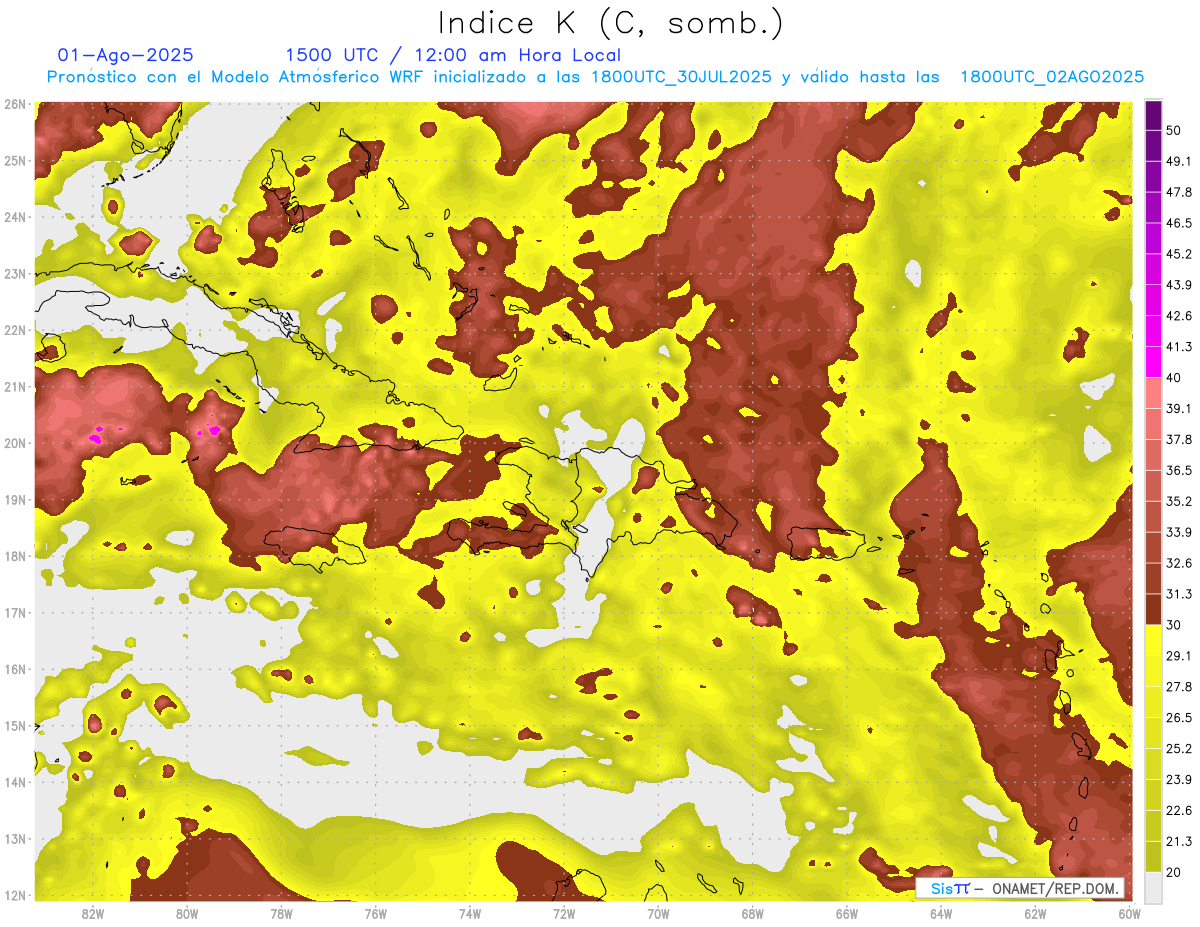The image size is (1200, 927).
Task: Click the color scale value "50"
Action: (1174, 130)
